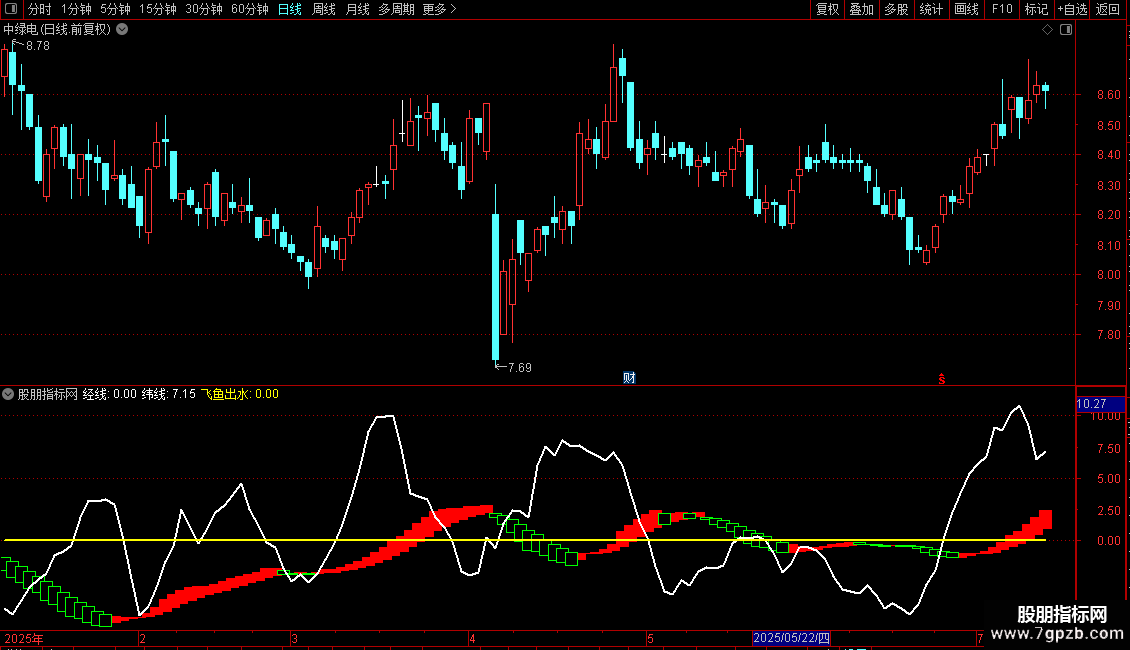The height and width of the screenshot is (650, 1130).
Task: Click the 股朋指标网 indicator name
Action: click(48, 394)
